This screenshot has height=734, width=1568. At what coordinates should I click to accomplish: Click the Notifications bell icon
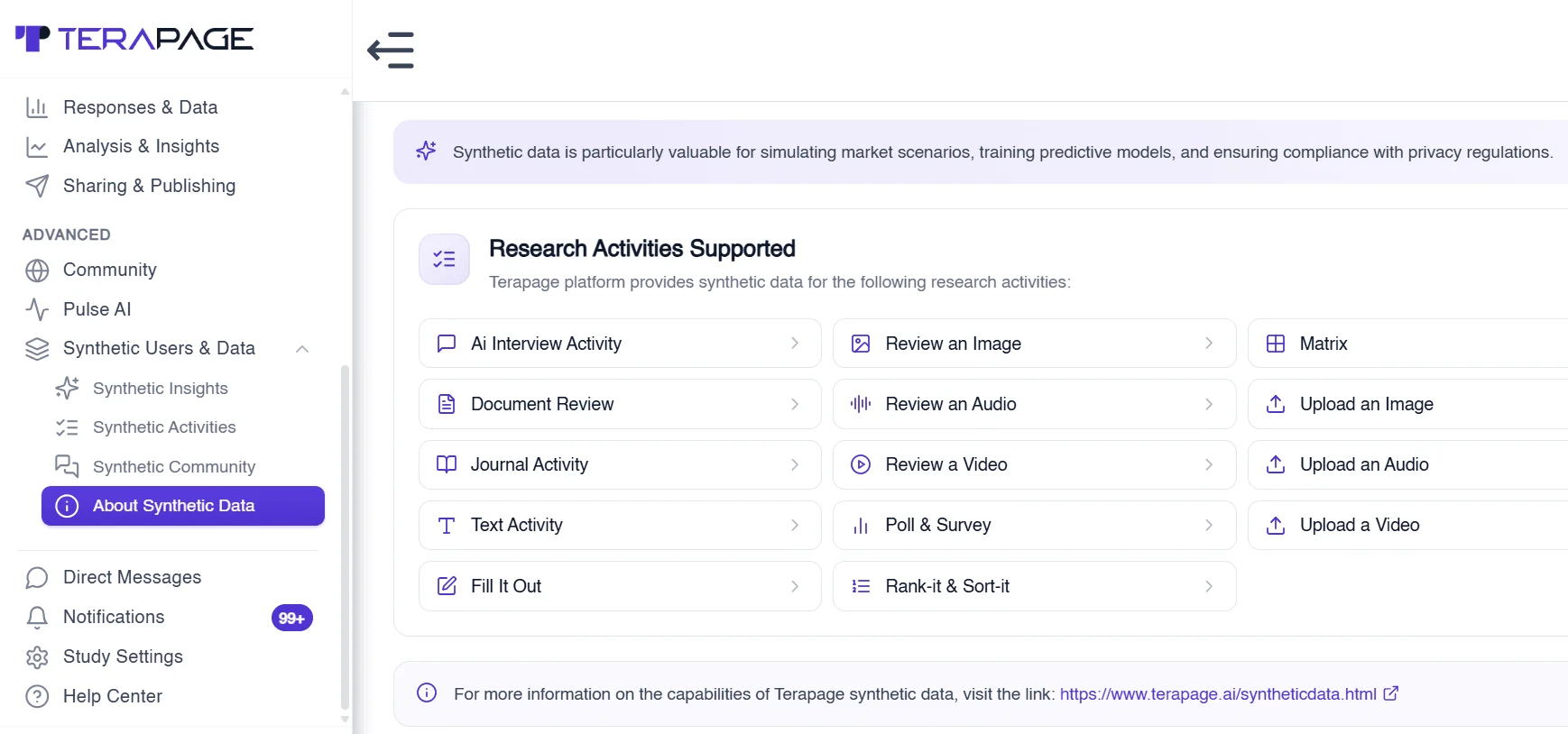click(37, 618)
